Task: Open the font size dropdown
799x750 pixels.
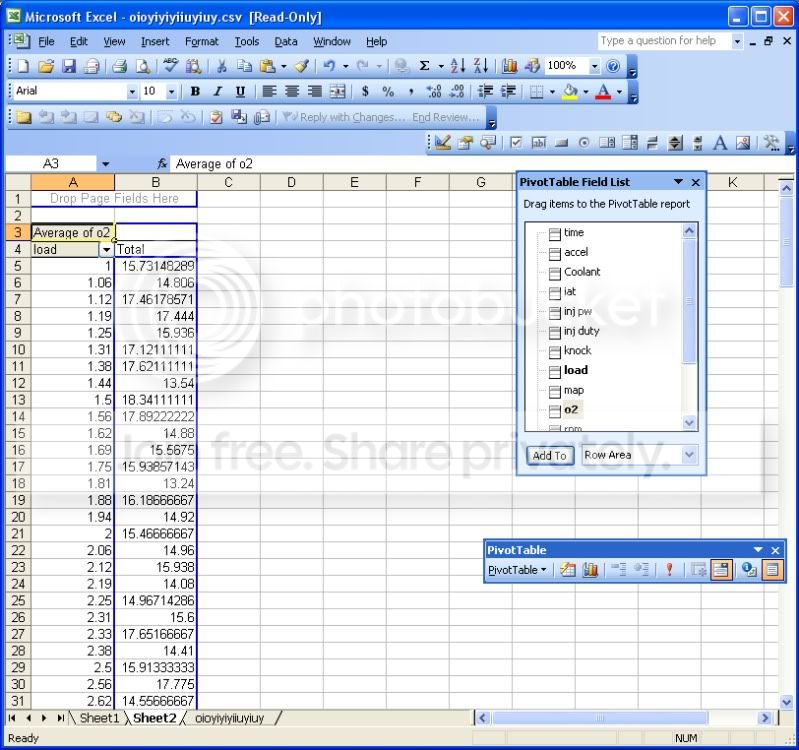Action: tap(172, 92)
